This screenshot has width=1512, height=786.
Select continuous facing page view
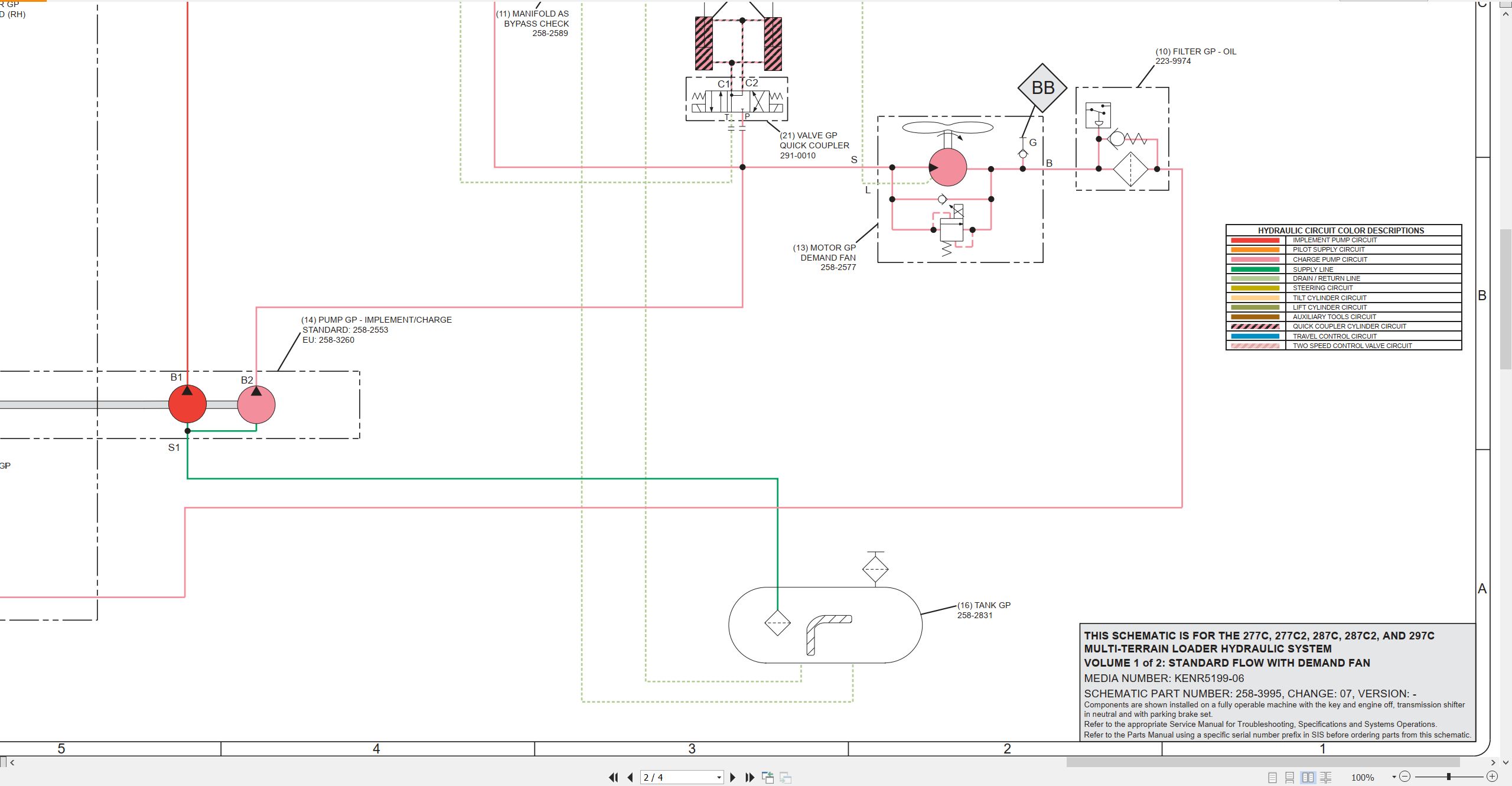[1326, 777]
